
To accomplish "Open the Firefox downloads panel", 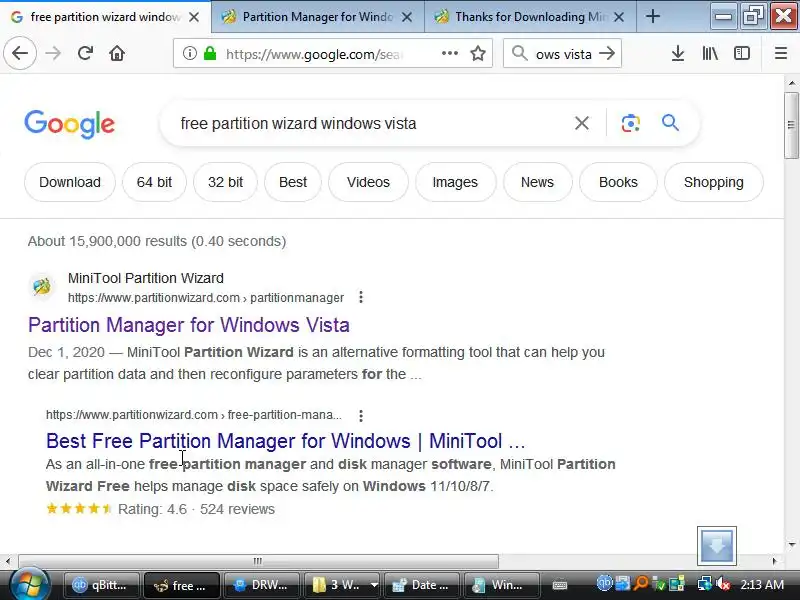I will [678, 53].
